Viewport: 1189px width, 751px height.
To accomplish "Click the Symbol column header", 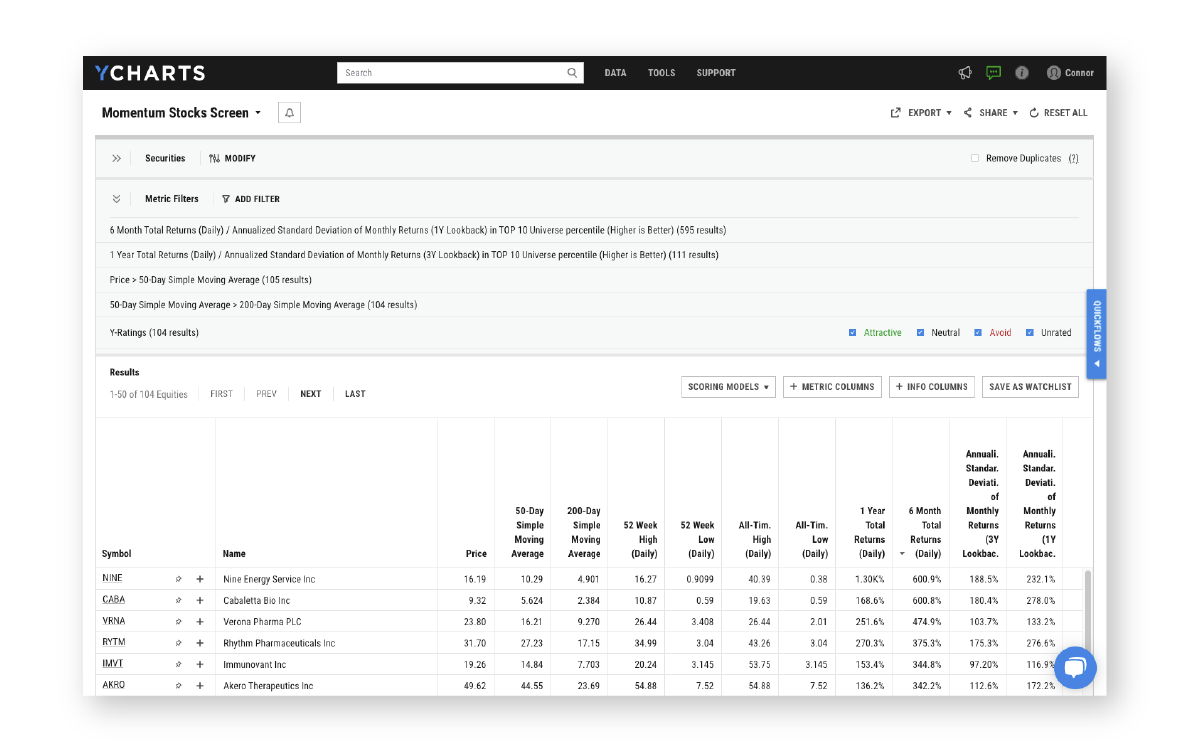I will coord(117,554).
